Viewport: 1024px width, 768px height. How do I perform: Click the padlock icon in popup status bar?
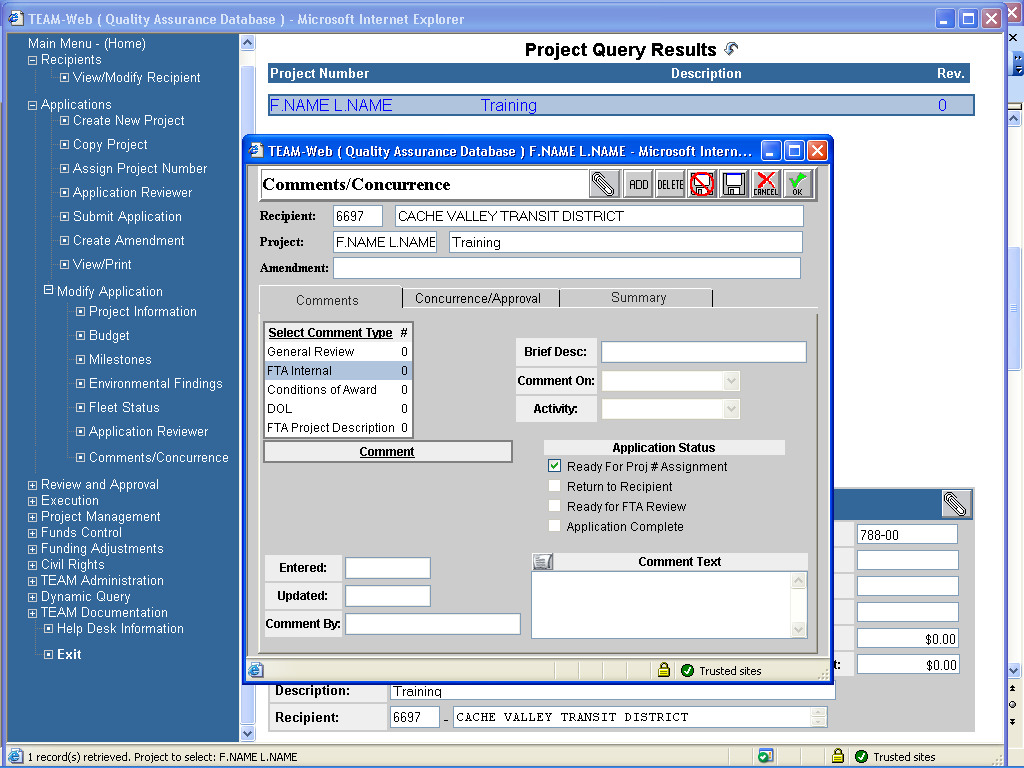[x=664, y=670]
